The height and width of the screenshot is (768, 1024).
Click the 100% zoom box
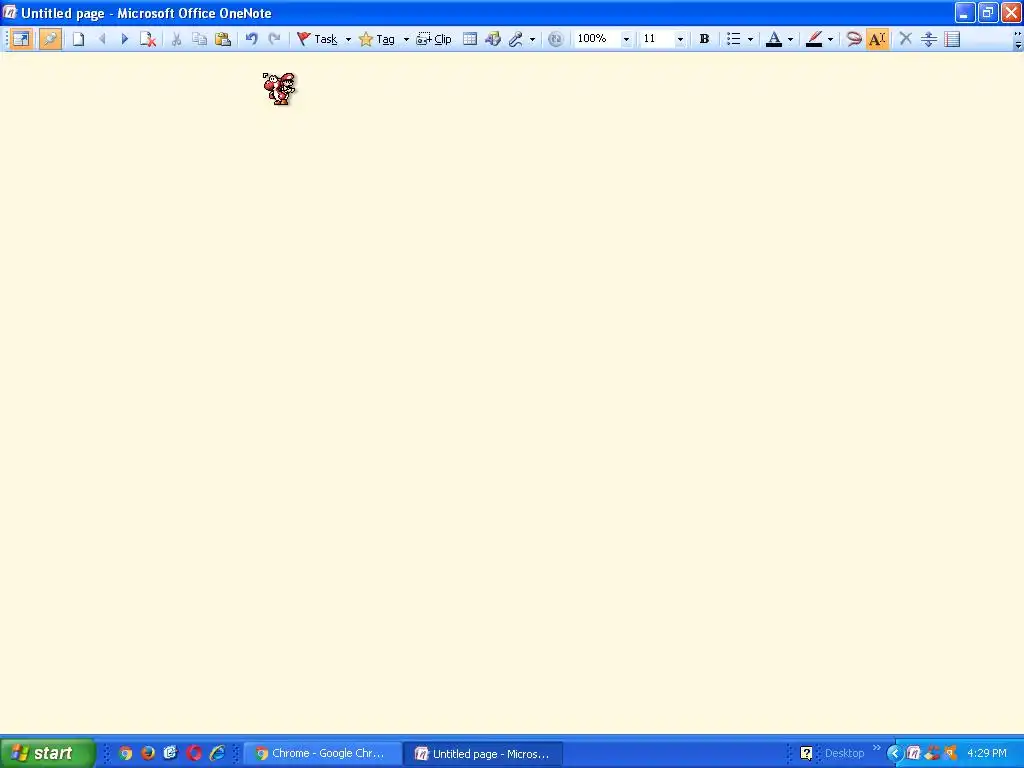click(596, 39)
